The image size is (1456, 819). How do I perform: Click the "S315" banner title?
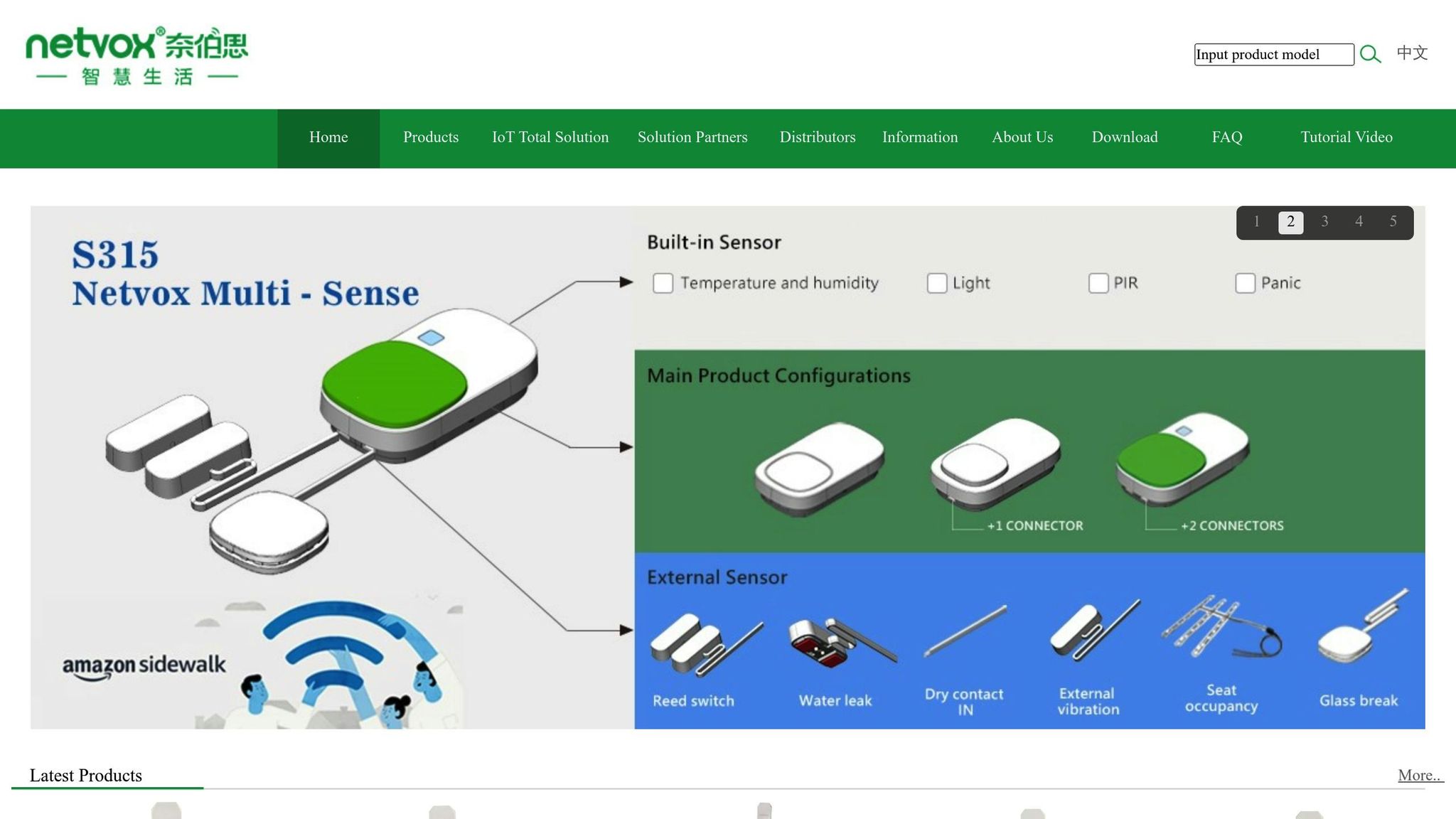pyautogui.click(x=115, y=255)
